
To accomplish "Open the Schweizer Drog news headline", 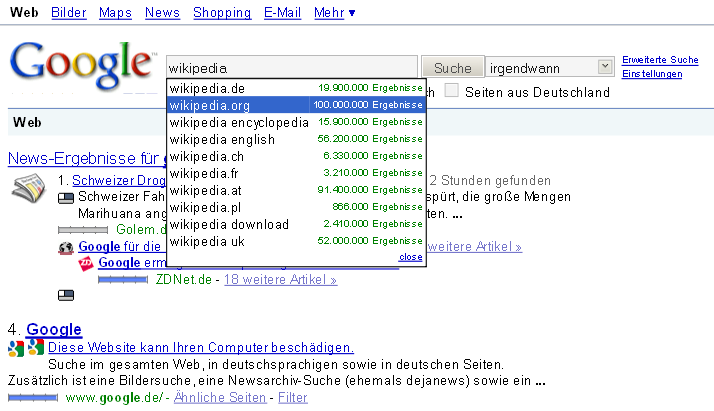I will [x=119, y=180].
